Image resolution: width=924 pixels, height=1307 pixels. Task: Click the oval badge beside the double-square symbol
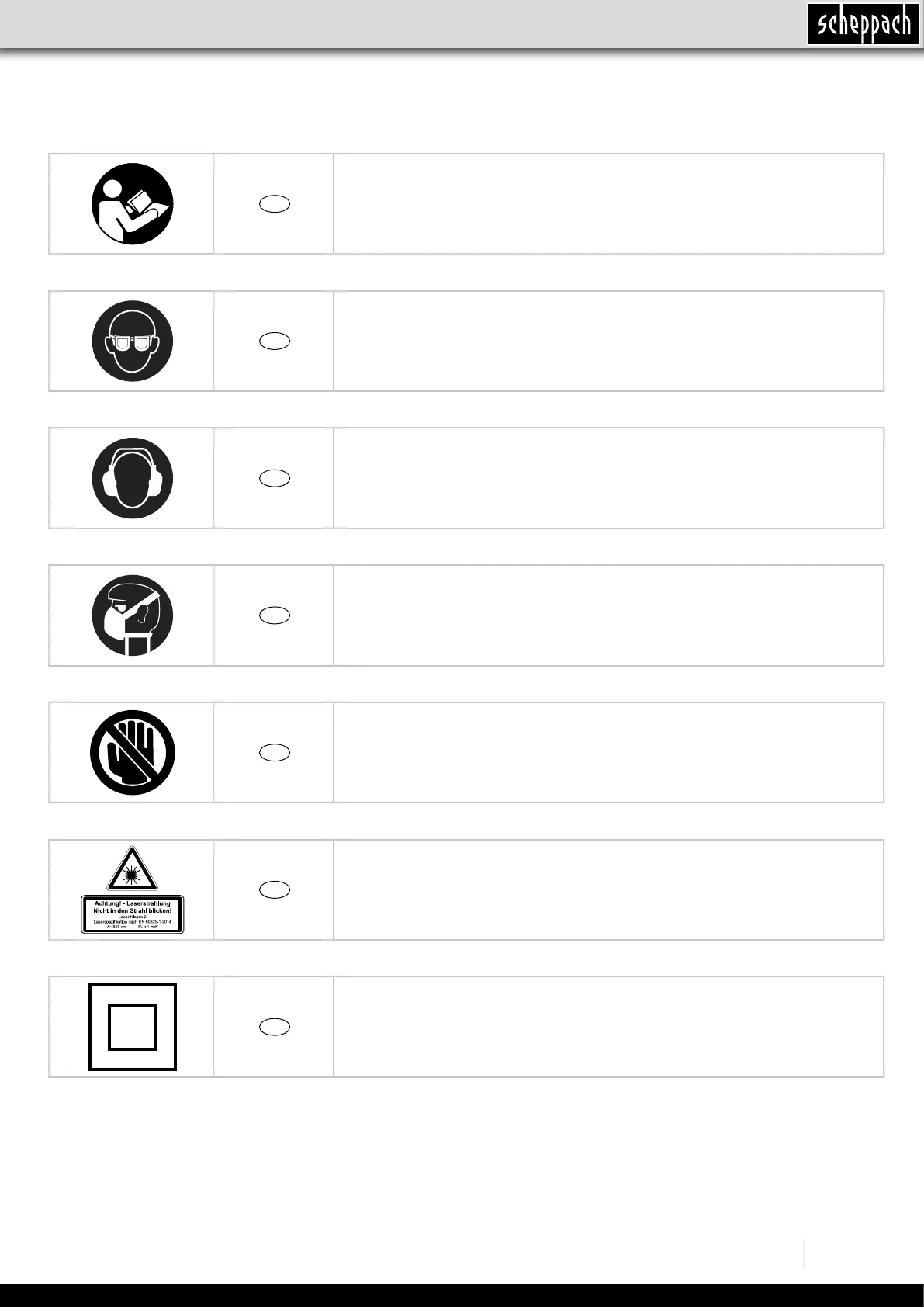275,1027
